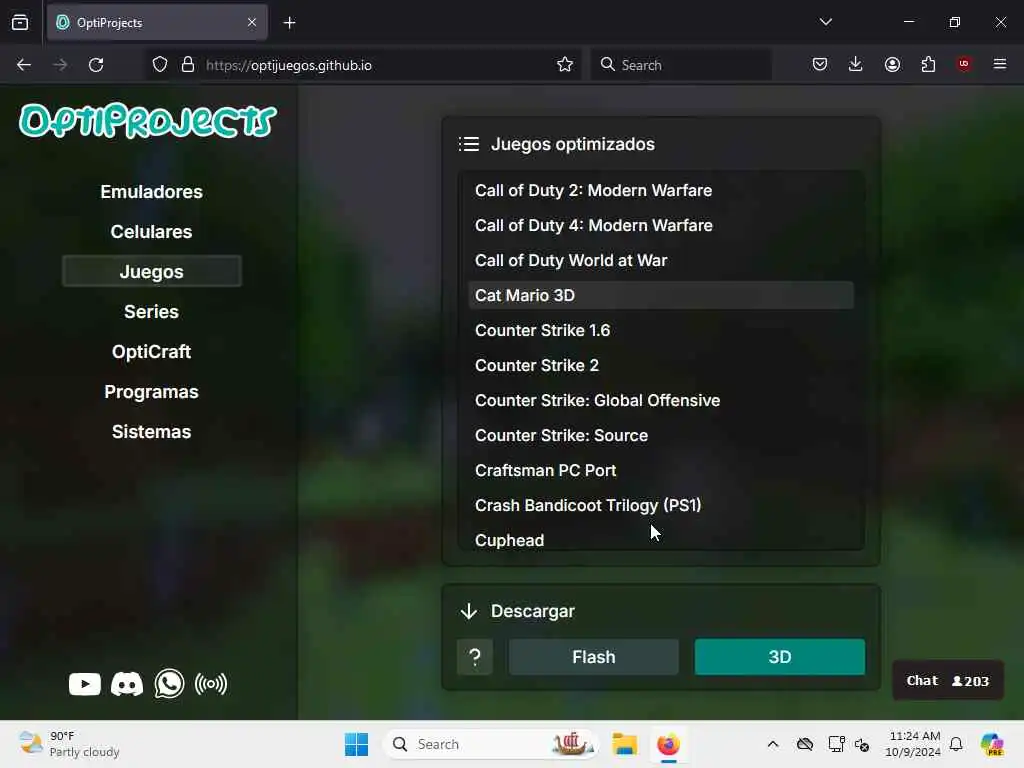Open the Chat 203 button

coord(948,681)
